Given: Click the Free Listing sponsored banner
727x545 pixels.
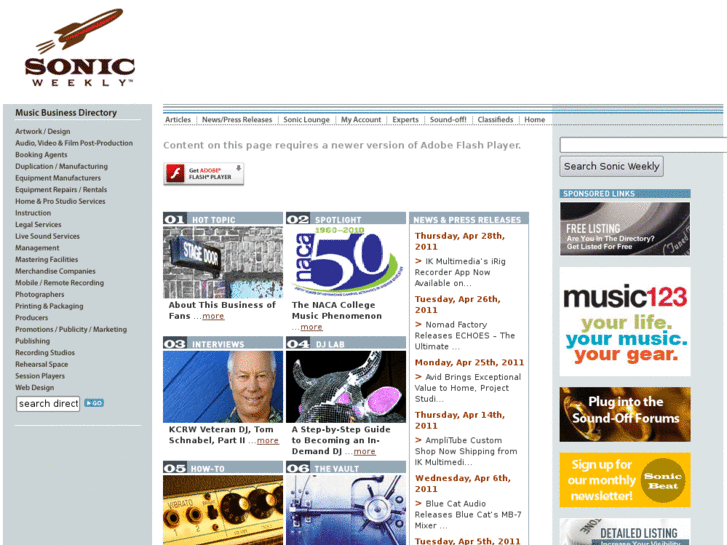Looking at the screenshot, I should (625, 229).
